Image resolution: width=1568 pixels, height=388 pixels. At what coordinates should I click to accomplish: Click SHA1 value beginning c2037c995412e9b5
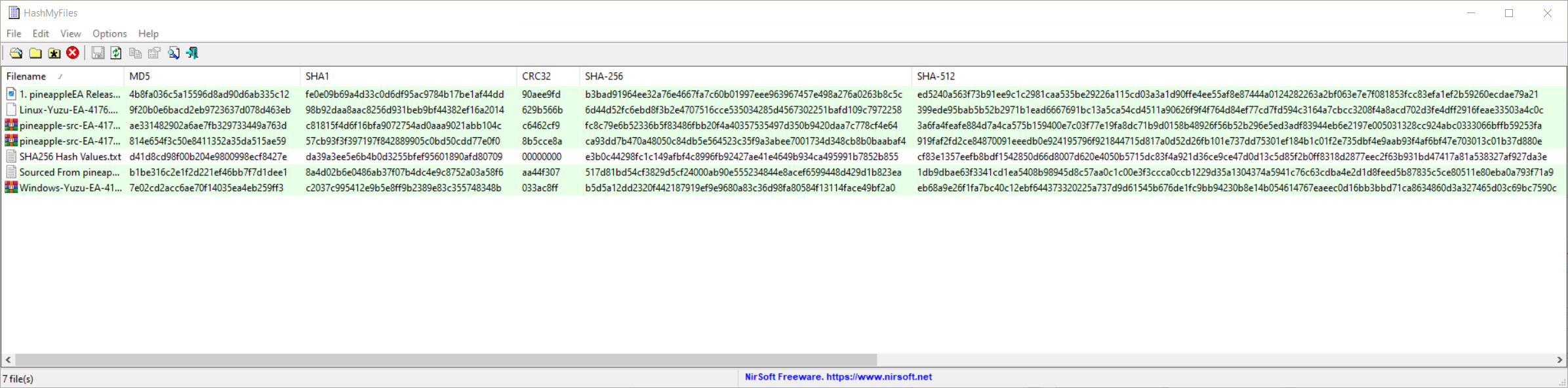(403, 188)
